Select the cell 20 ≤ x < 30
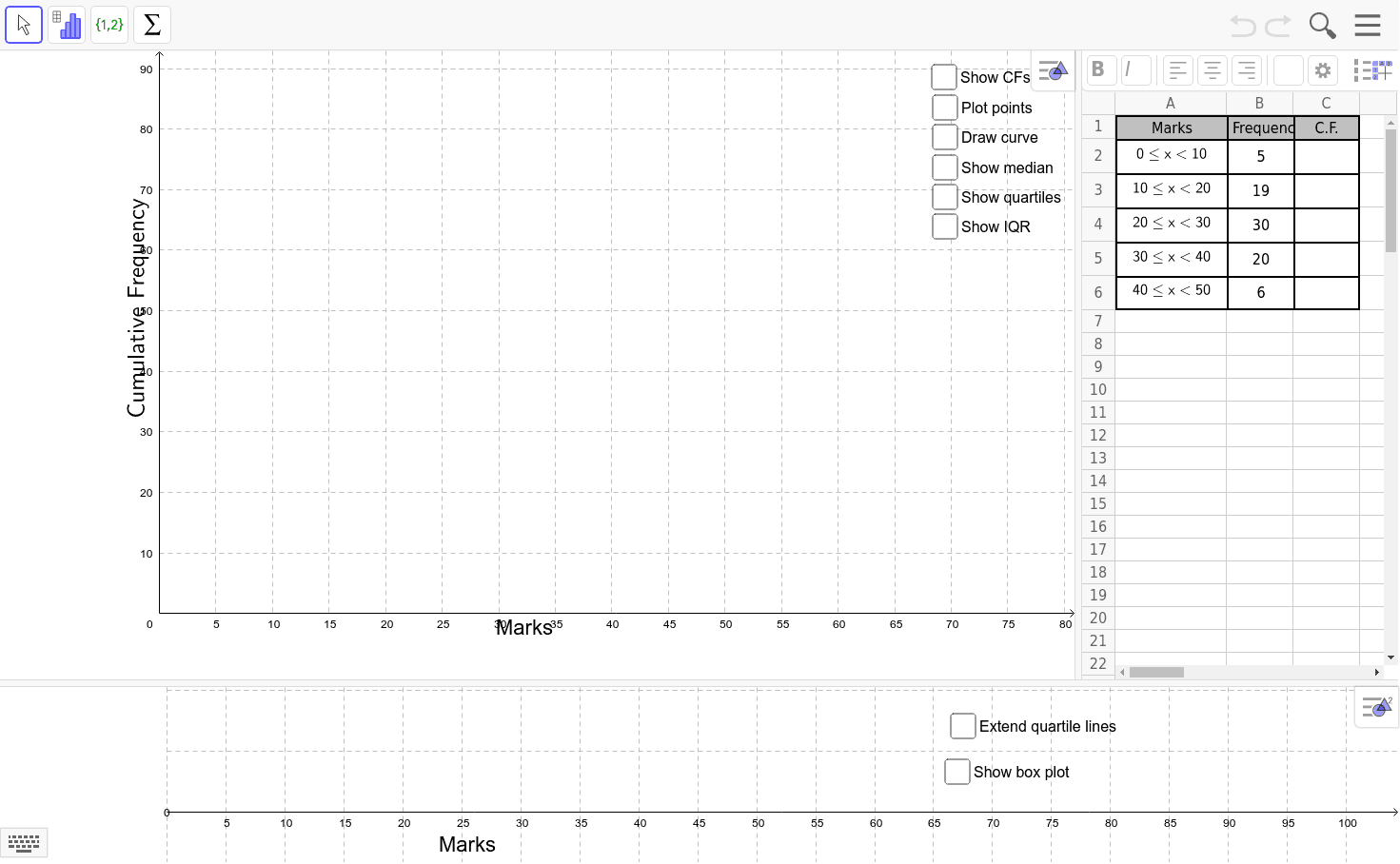 tap(1172, 225)
